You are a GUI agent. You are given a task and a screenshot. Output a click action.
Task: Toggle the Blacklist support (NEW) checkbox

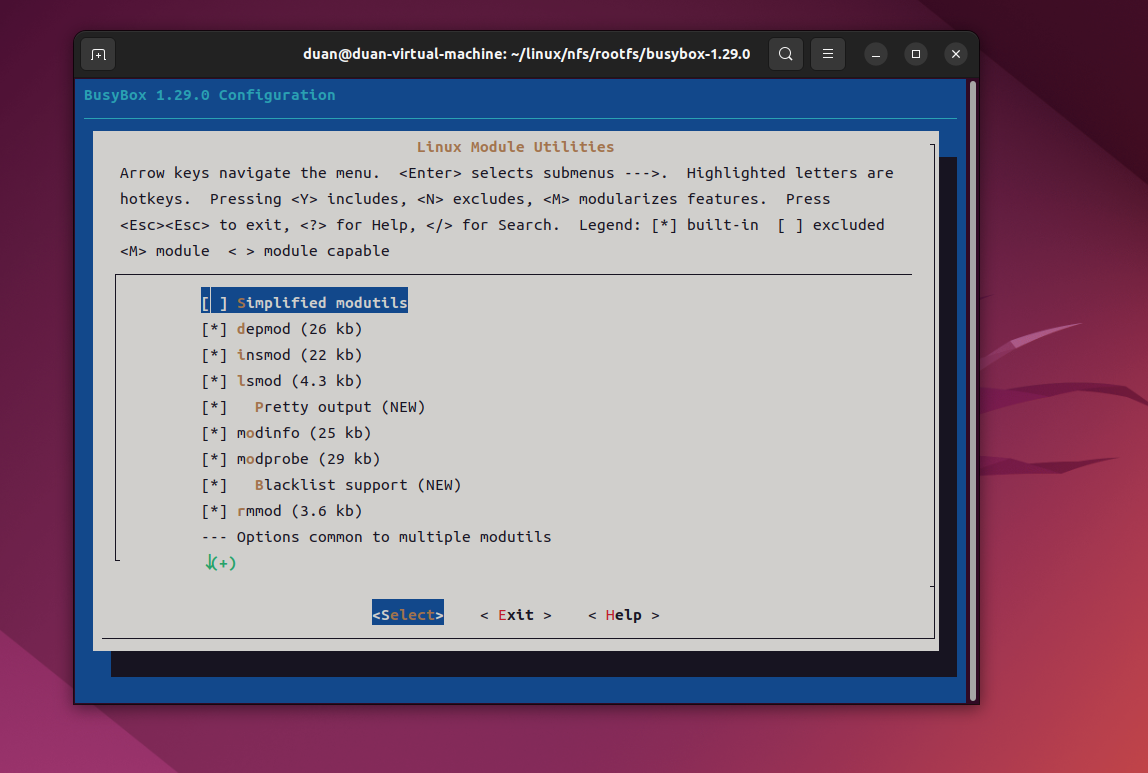215,485
